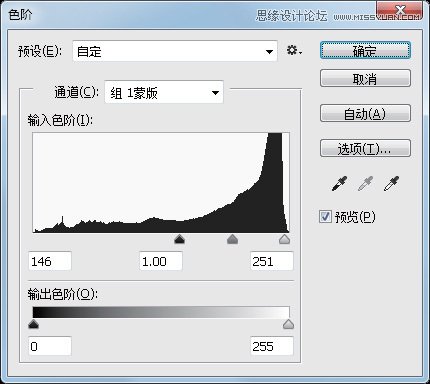Image resolution: width=430 pixels, height=384 pixels.
Task: Click the output black level slider triangle
Action: click(33, 324)
